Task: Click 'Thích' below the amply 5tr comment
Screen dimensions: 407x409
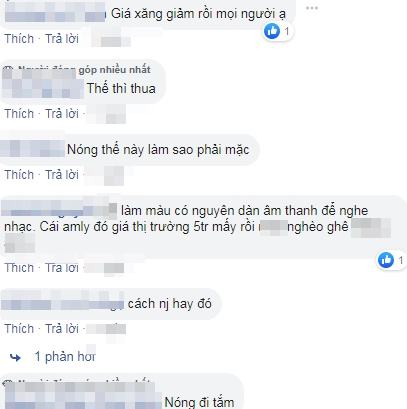Action: 19,268
